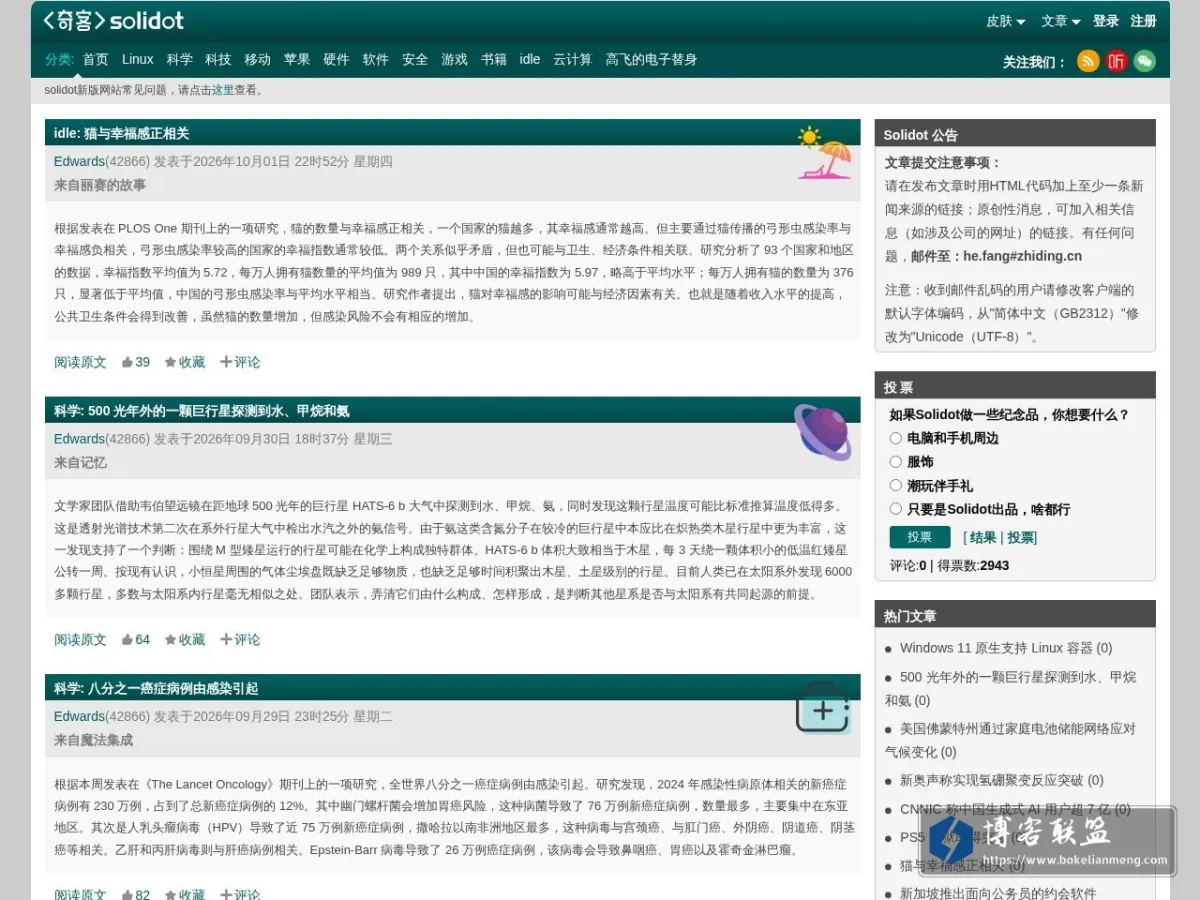1200x900 pixels.
Task: Open hot article 美国佛蒙特州通过家庭电池储能网络
Action: coord(1010,740)
